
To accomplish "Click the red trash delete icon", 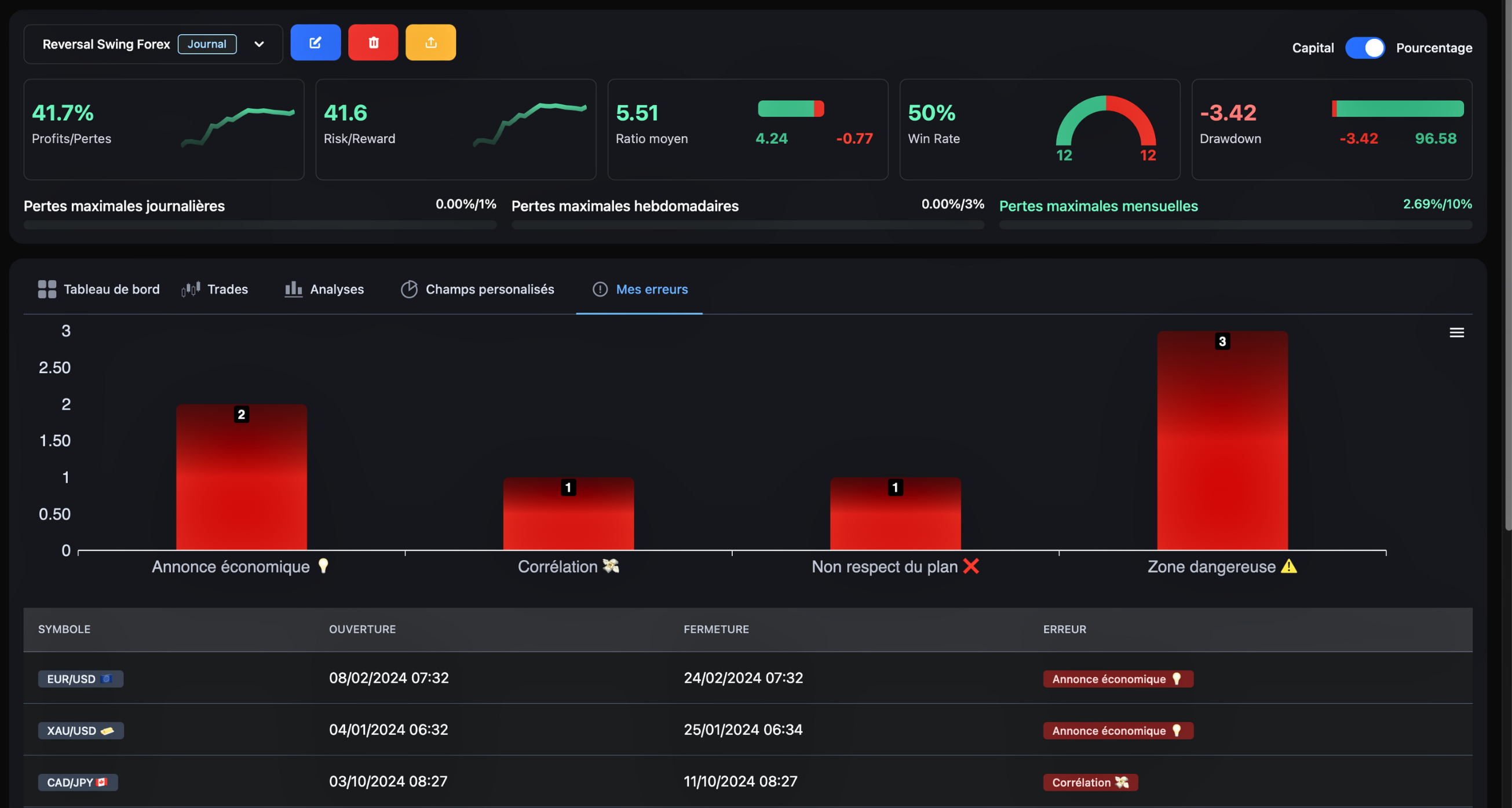I will coord(373,42).
